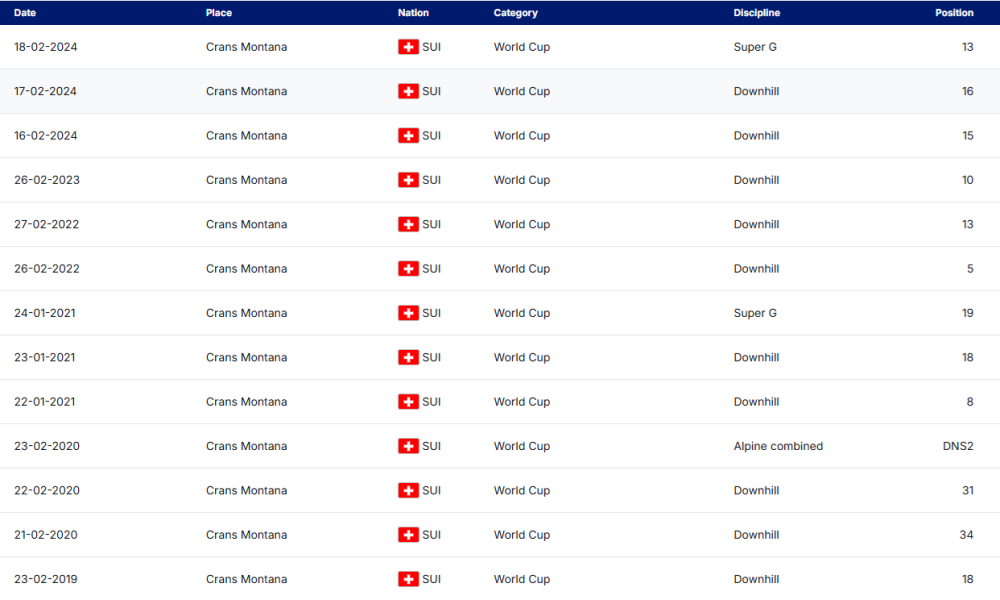Click Swiss flag icon in 17-02-2024 row

pyautogui.click(x=408, y=91)
